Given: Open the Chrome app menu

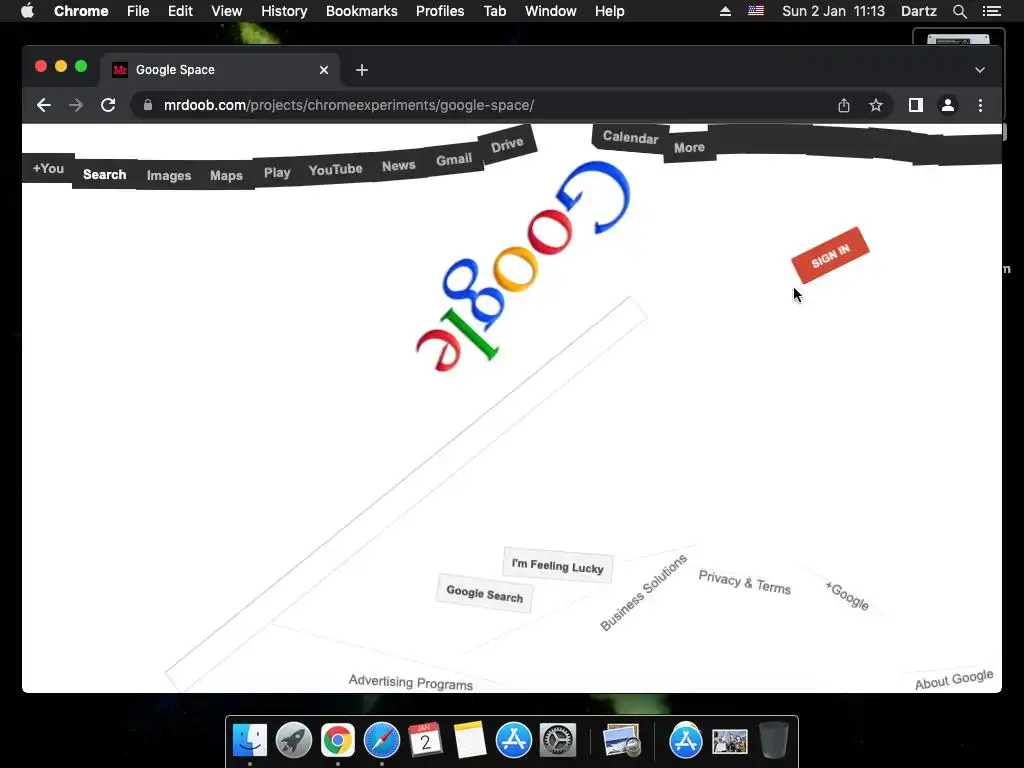Looking at the screenshot, I should (x=81, y=11).
